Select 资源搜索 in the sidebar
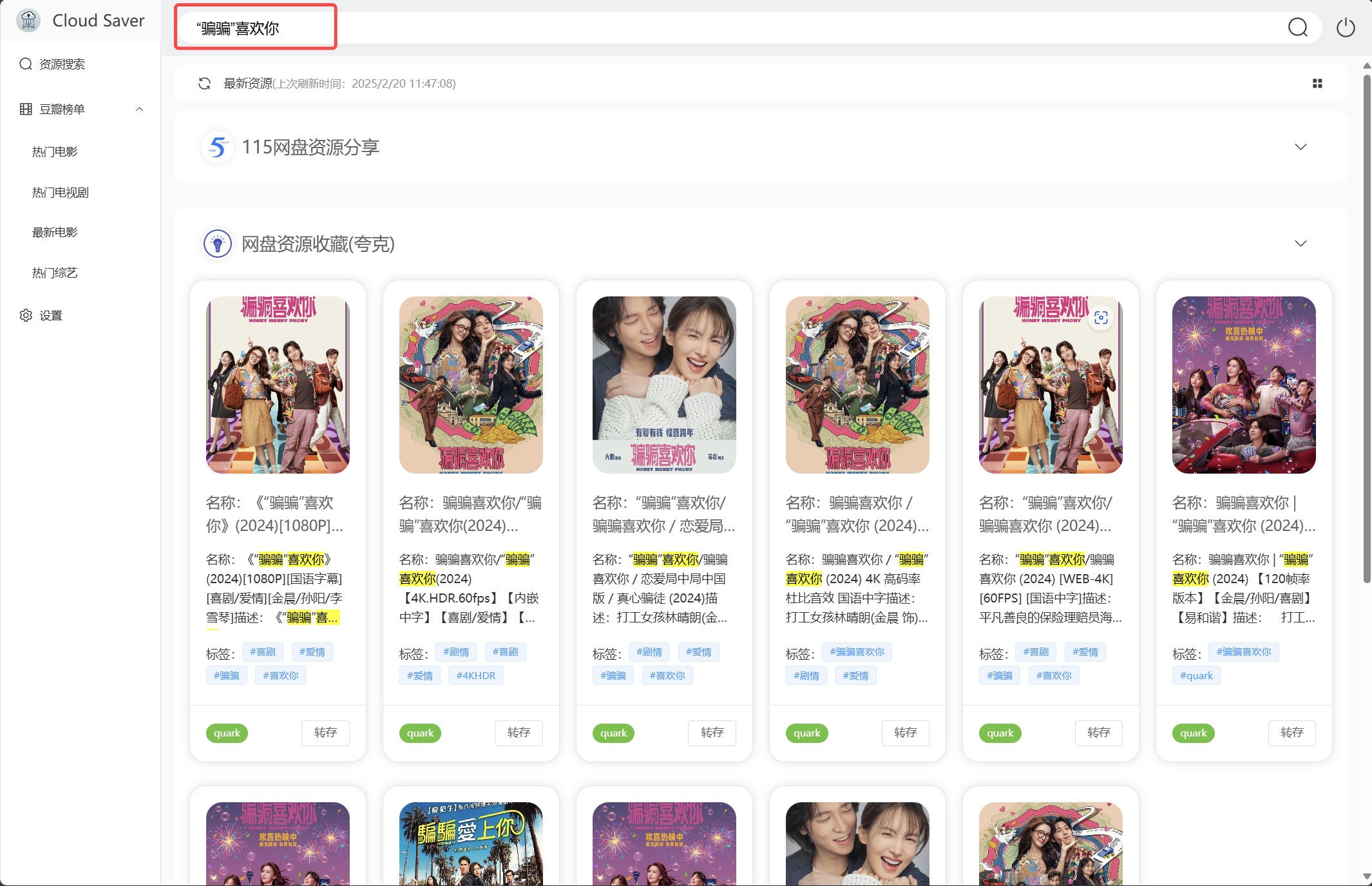The width and height of the screenshot is (1372, 886). click(62, 64)
